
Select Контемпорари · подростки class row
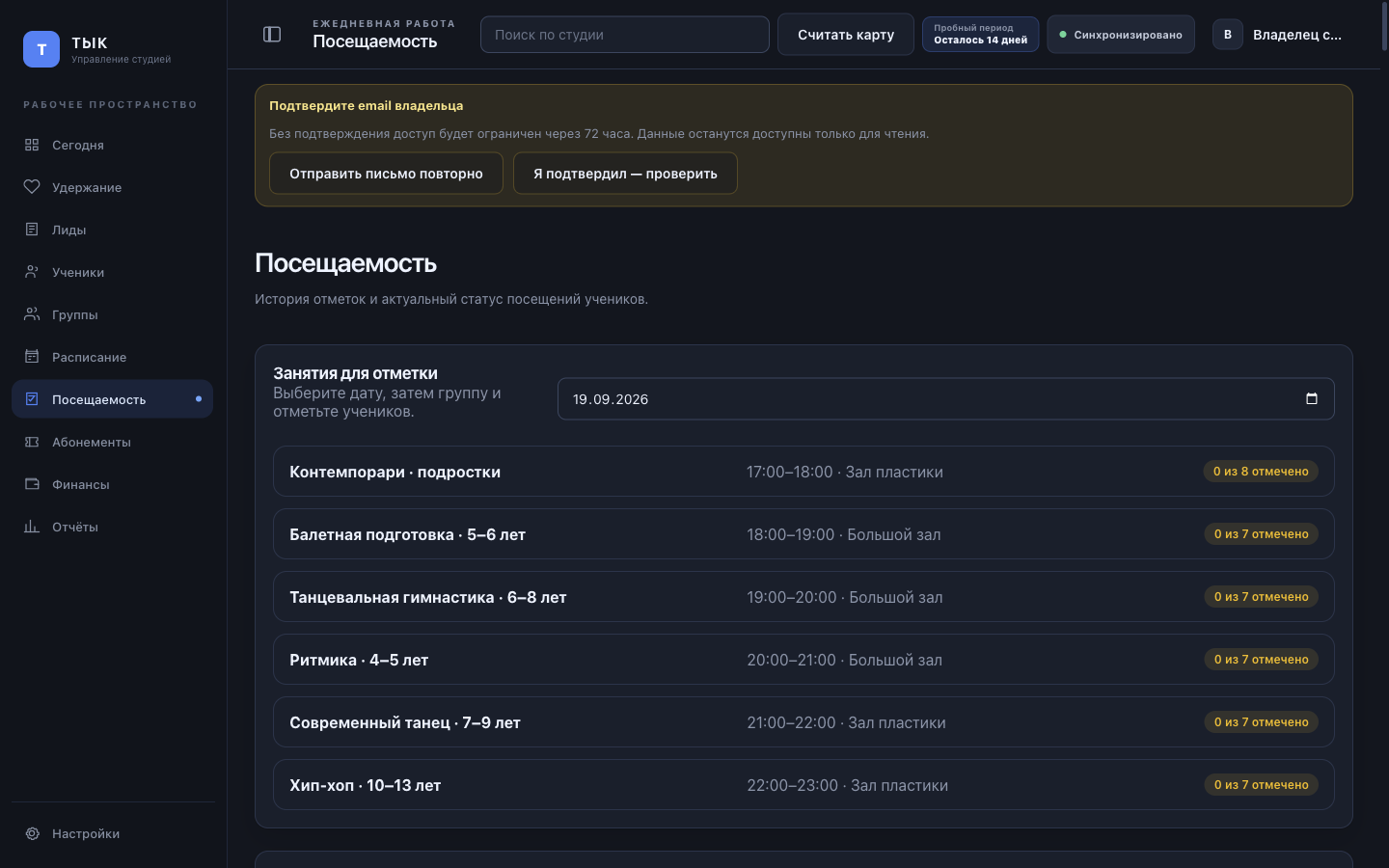(803, 472)
